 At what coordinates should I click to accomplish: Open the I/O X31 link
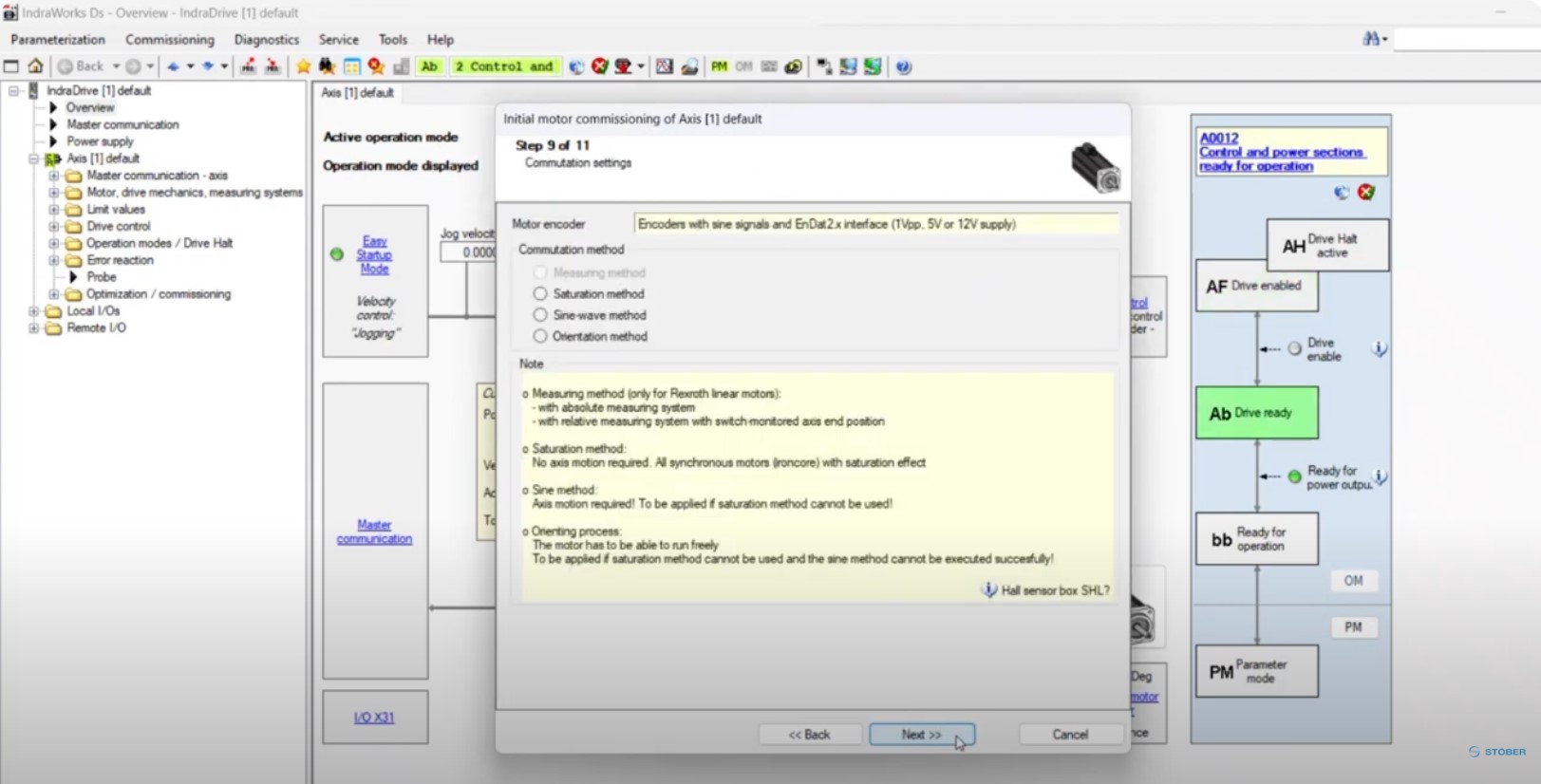(x=374, y=718)
